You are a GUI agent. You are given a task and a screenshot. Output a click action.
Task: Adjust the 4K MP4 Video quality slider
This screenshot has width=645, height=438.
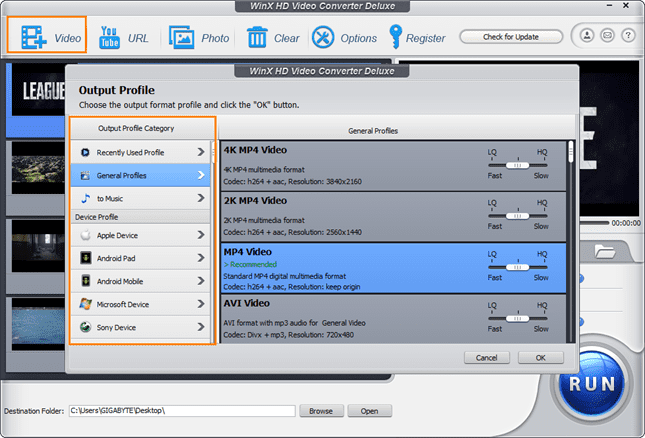pyautogui.click(x=517, y=165)
